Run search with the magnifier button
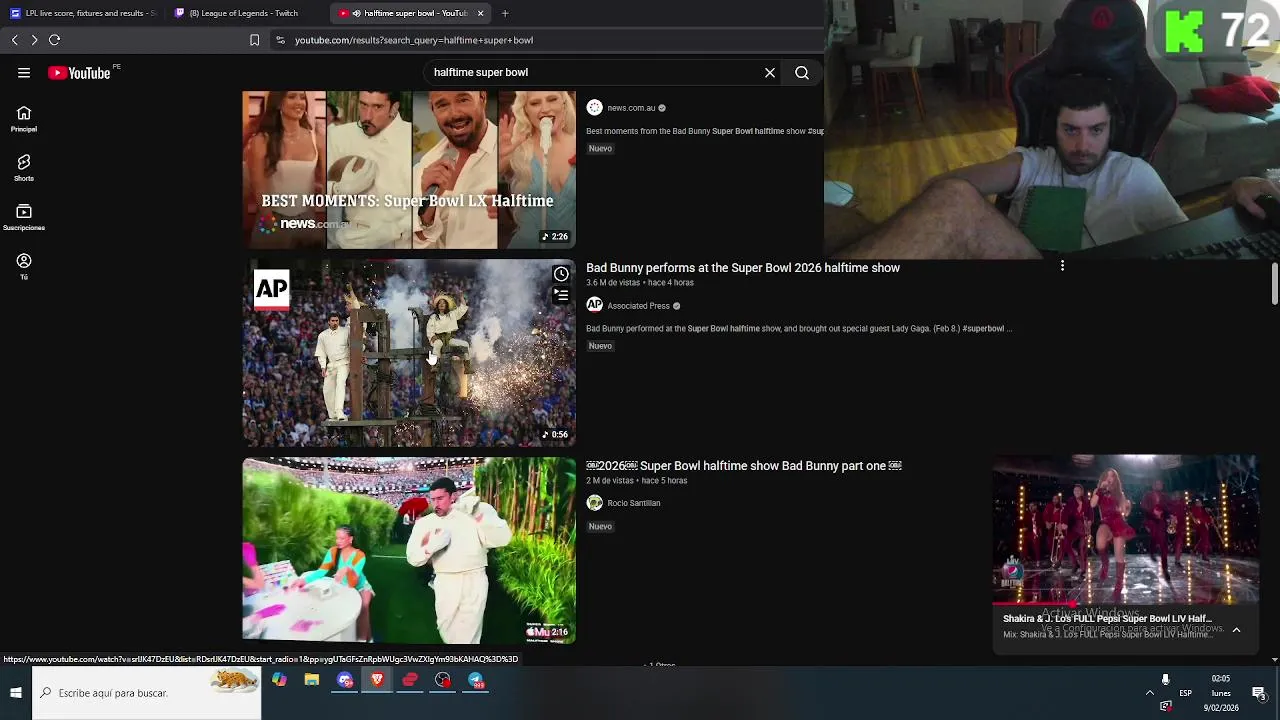 click(x=802, y=72)
